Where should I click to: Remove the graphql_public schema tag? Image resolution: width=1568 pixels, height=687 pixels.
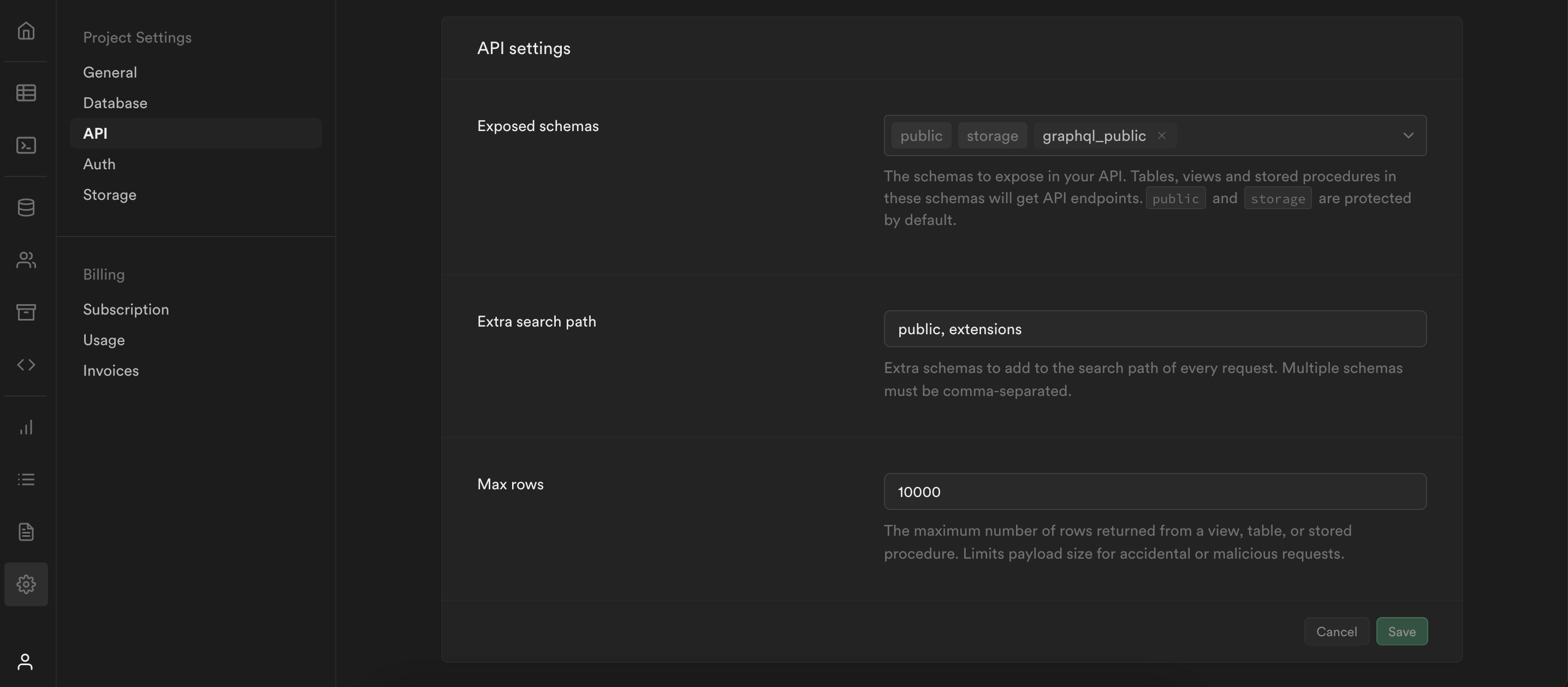(1161, 135)
